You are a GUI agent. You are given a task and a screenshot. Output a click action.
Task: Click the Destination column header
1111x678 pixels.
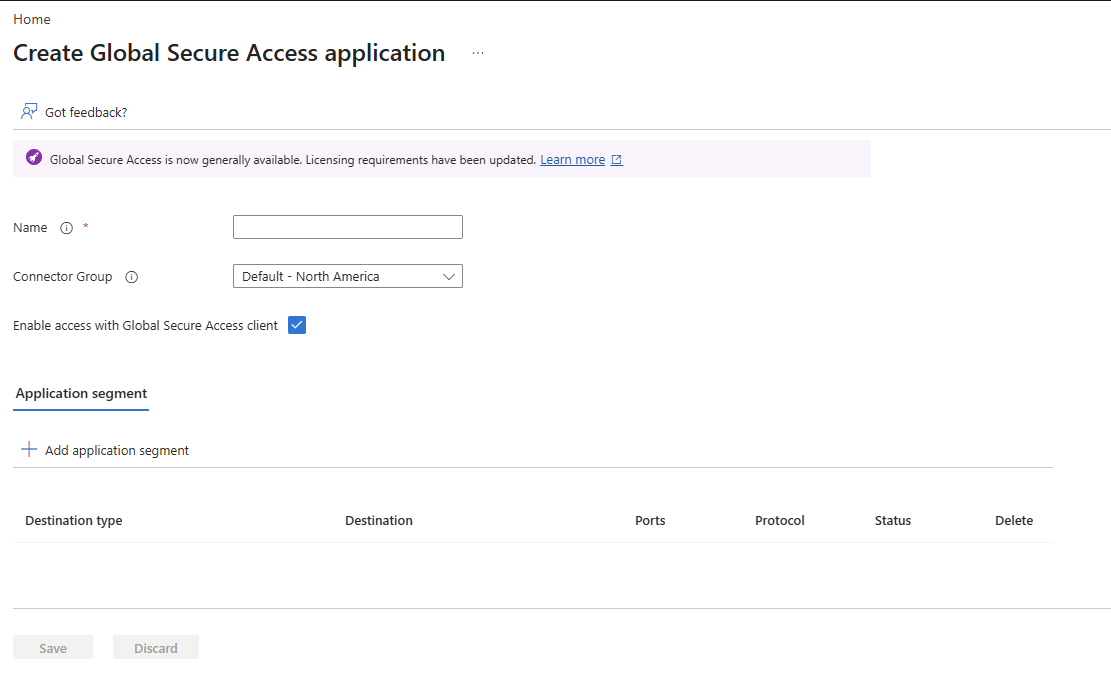(x=379, y=520)
